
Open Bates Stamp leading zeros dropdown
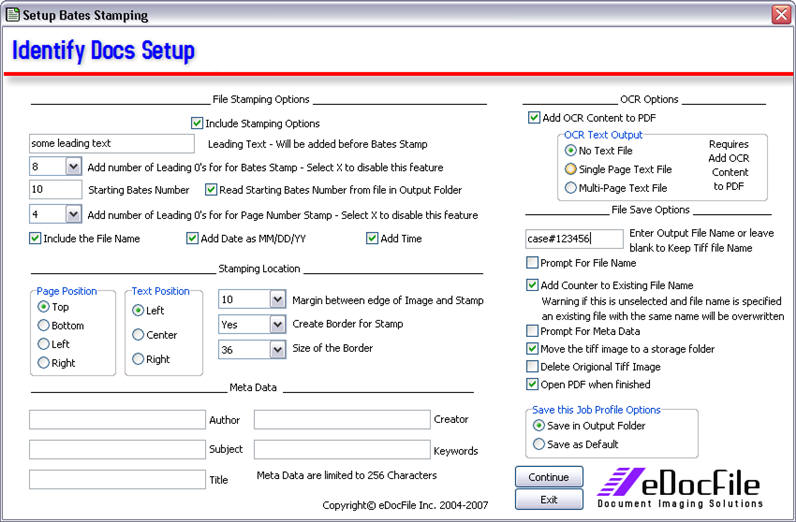pyautogui.click(x=73, y=167)
